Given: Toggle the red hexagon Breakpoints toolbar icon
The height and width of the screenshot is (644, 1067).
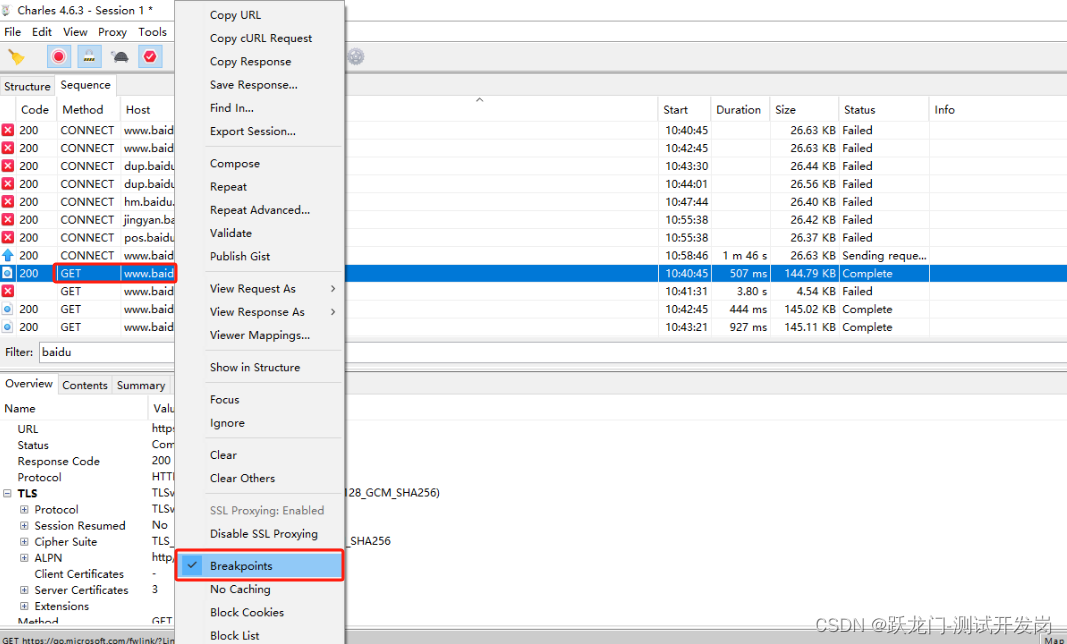Looking at the screenshot, I should click(150, 57).
